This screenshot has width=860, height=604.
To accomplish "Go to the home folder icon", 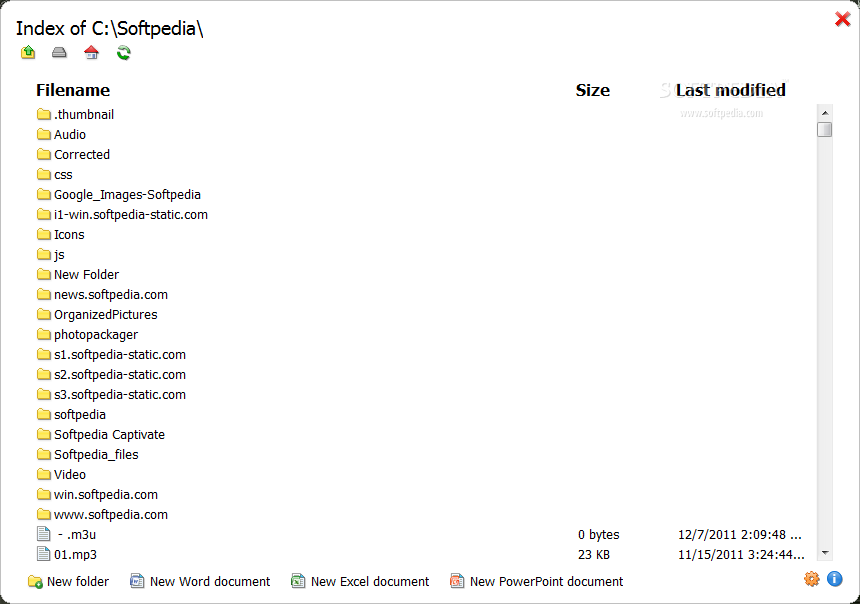I will [92, 53].
